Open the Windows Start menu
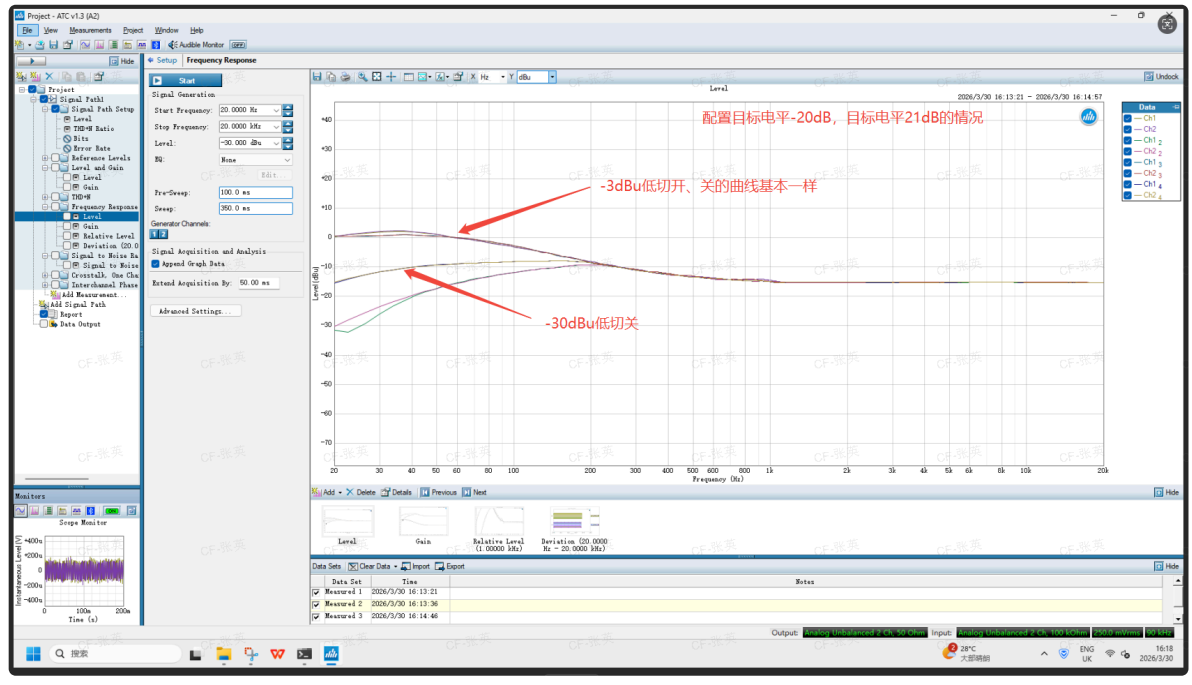The image size is (1192, 685). pos(33,655)
